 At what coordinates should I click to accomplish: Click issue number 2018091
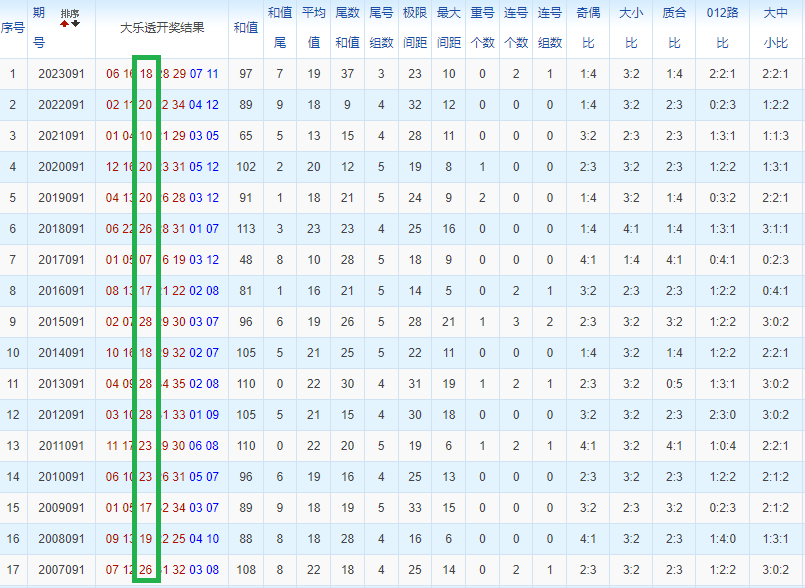pyautogui.click(x=61, y=229)
